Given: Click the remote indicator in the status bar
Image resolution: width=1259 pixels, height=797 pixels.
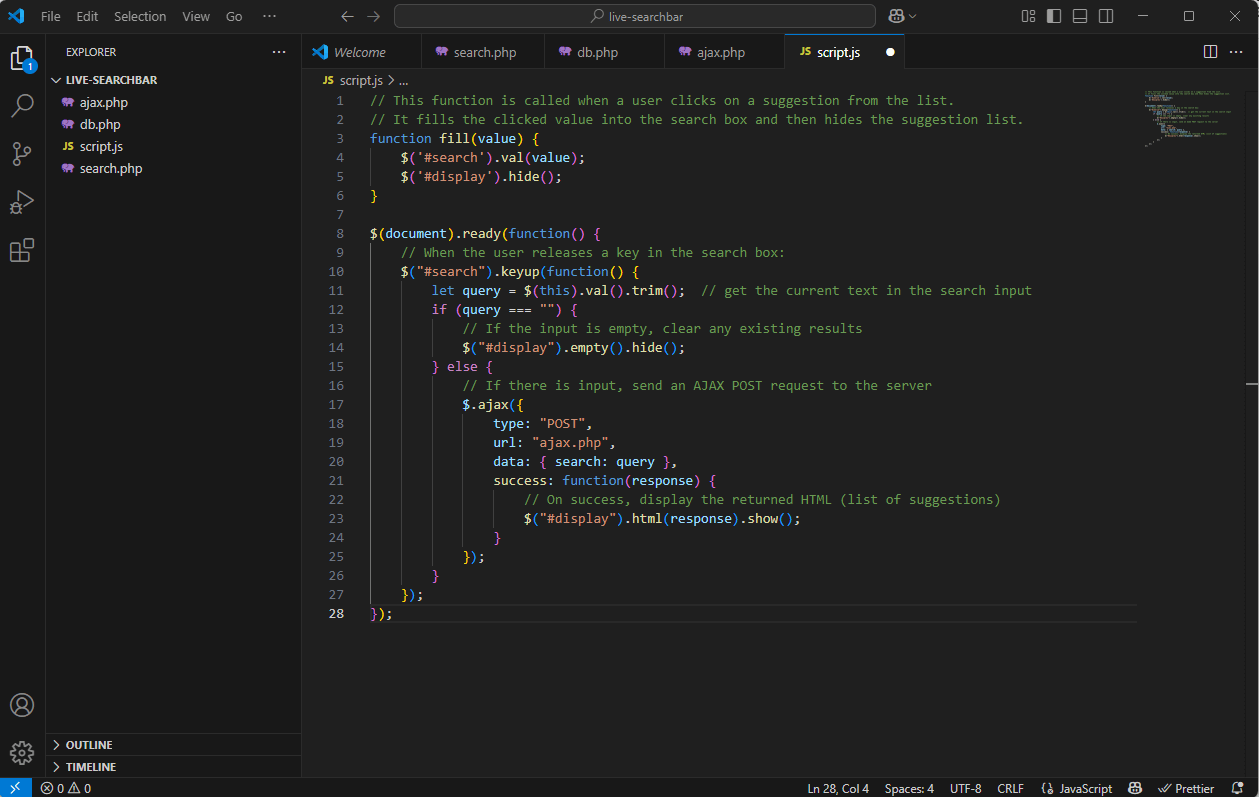Looking at the screenshot, I should coord(14,788).
